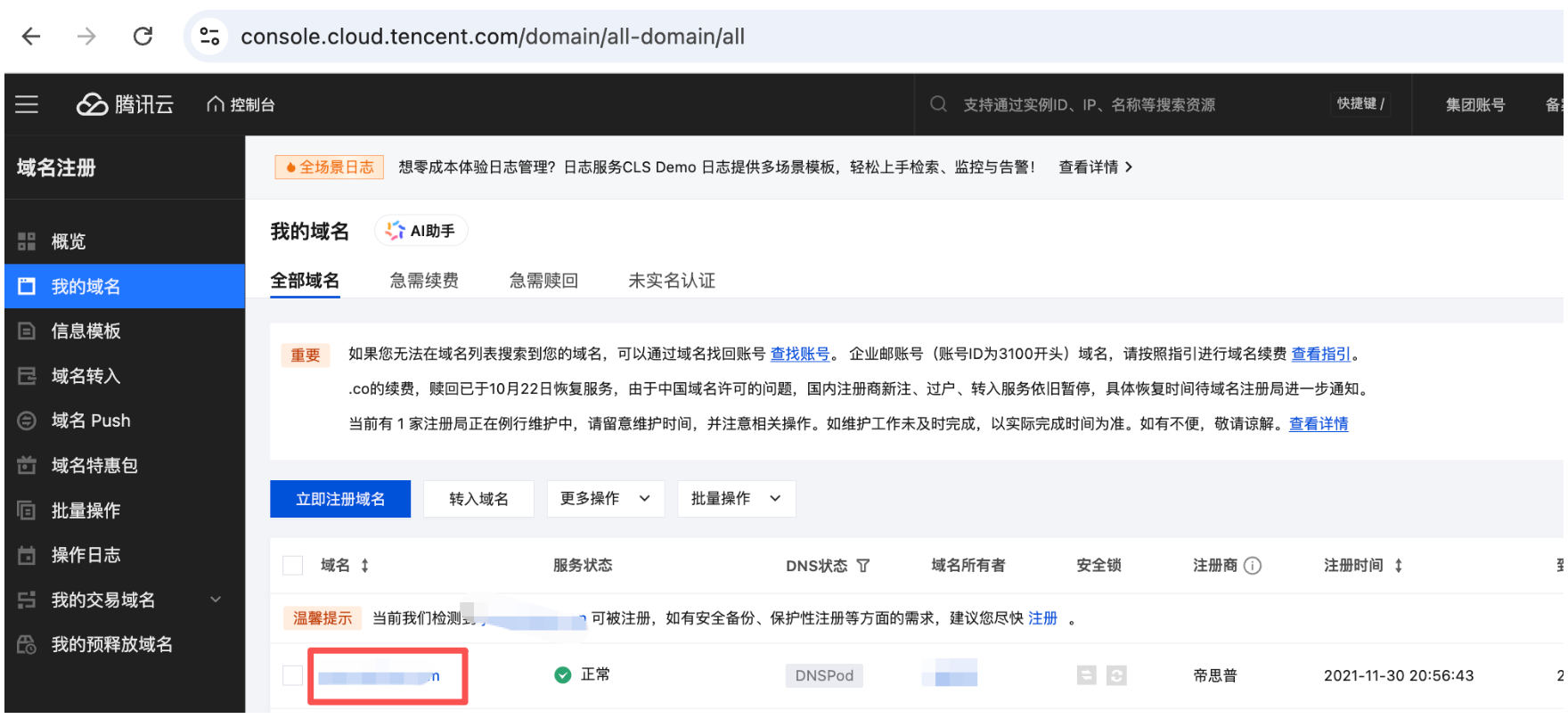Open the 批量操作 dropdown button
The height and width of the screenshot is (727, 1568).
[x=735, y=499]
